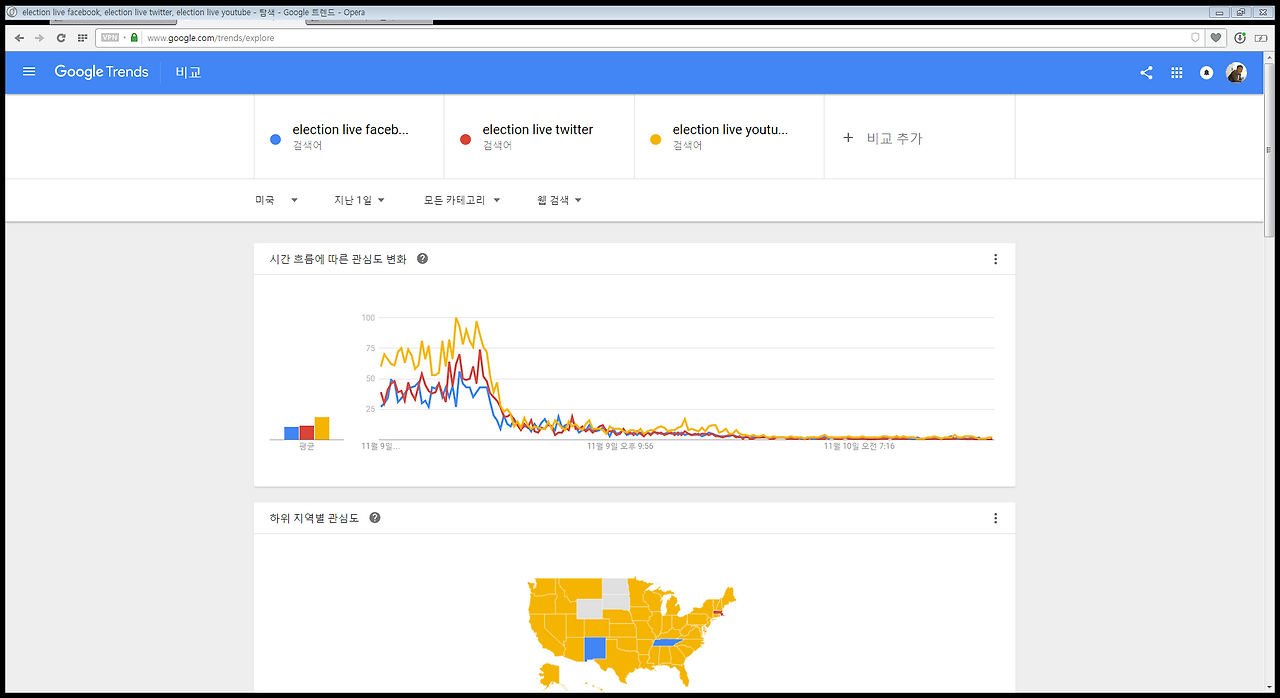The height and width of the screenshot is (698, 1280).
Task: Toggle the election live youtube colored dot indicator
Action: coord(654,139)
